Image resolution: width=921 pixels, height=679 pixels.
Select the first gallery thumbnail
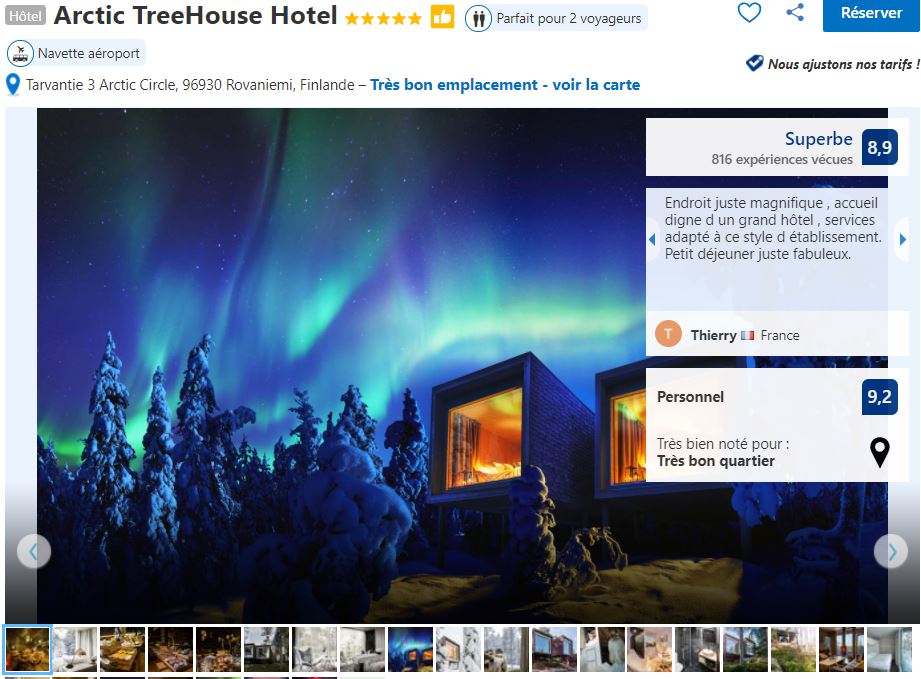(x=28, y=649)
